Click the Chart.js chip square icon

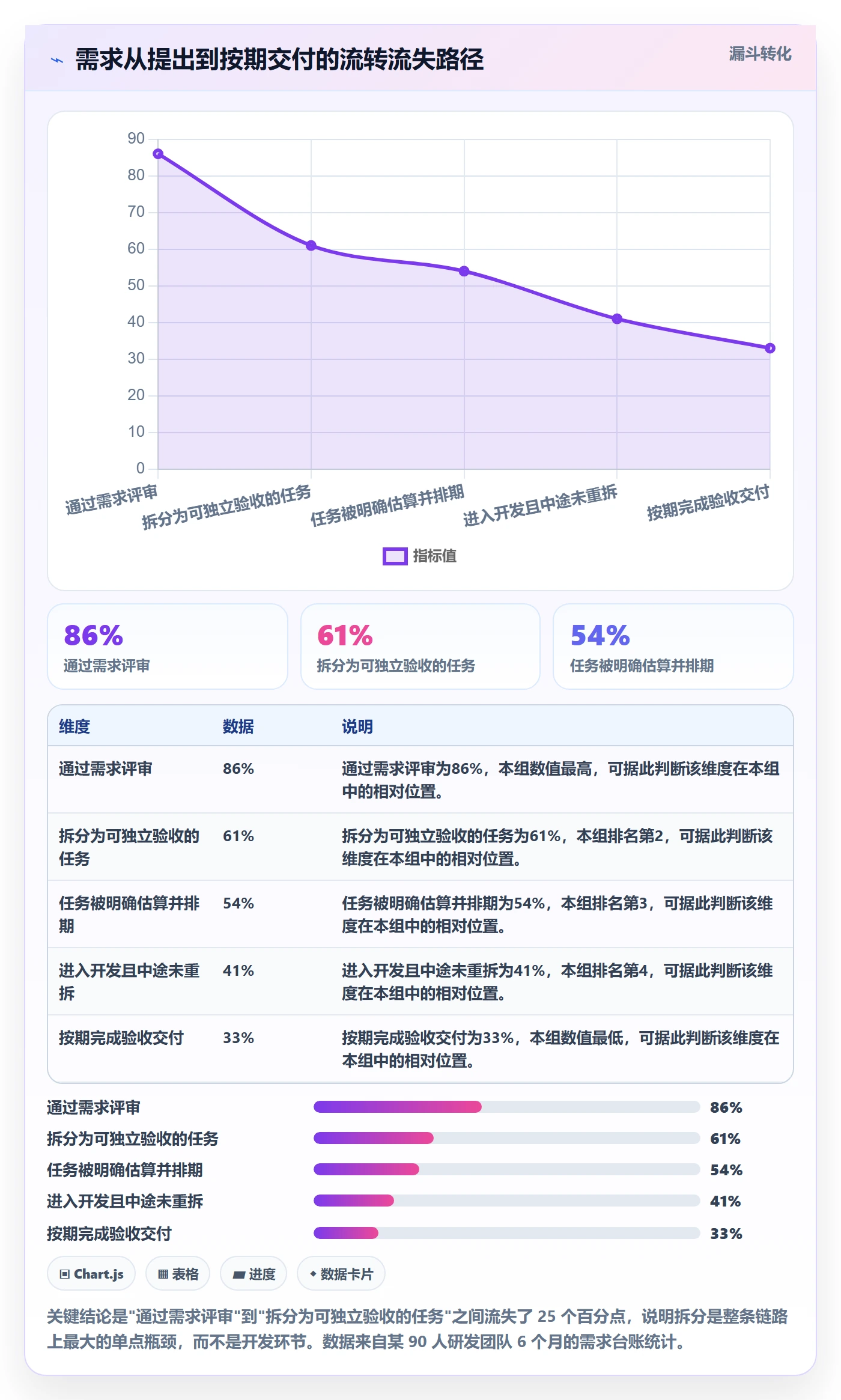[65, 1274]
